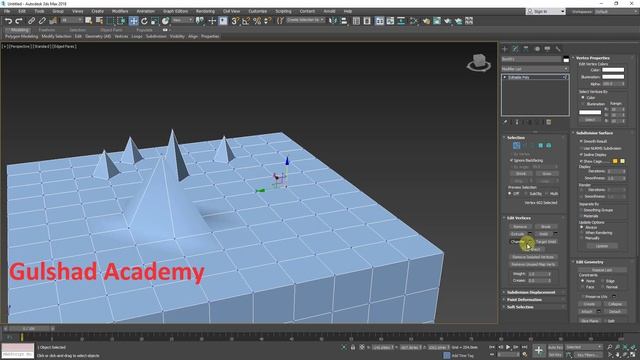Screen dimensions: 640x360
Task: Open the Modify command panel tab
Action: (516, 49)
